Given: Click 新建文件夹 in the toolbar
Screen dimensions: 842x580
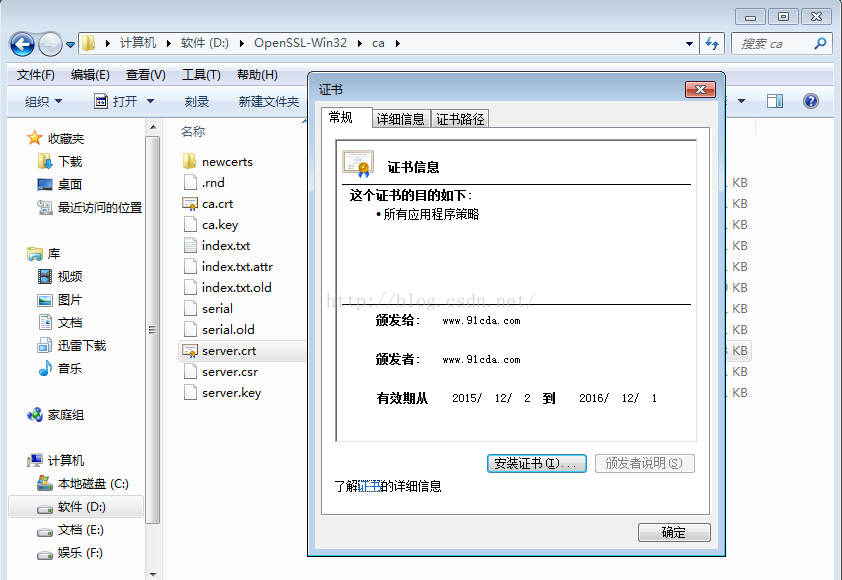Looking at the screenshot, I should point(268,101).
